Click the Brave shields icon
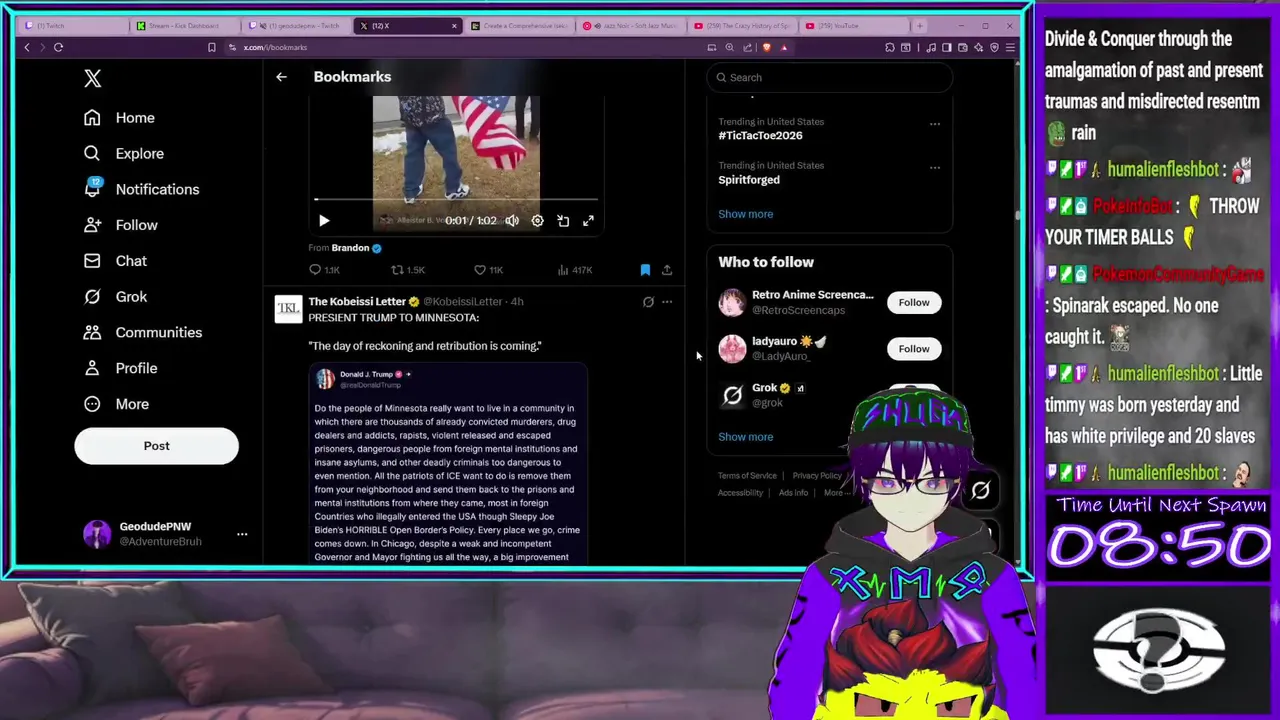The height and width of the screenshot is (720, 1280). [x=767, y=47]
